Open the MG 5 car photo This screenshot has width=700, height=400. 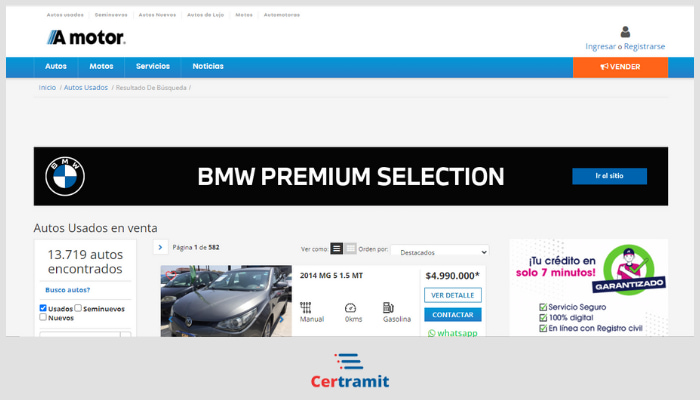coord(226,301)
